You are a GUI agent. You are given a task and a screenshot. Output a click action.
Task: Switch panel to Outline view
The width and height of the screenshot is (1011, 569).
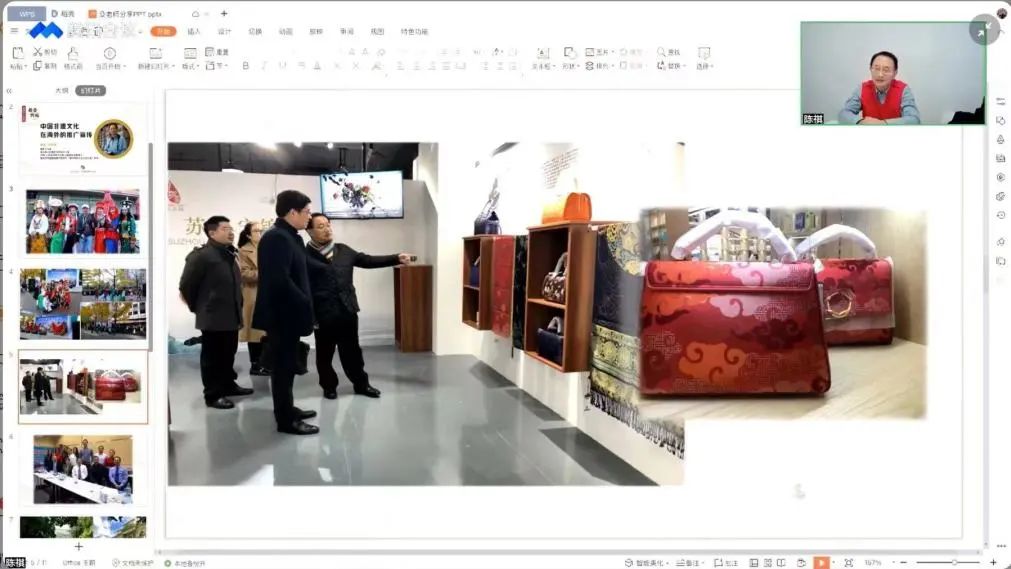click(x=61, y=91)
